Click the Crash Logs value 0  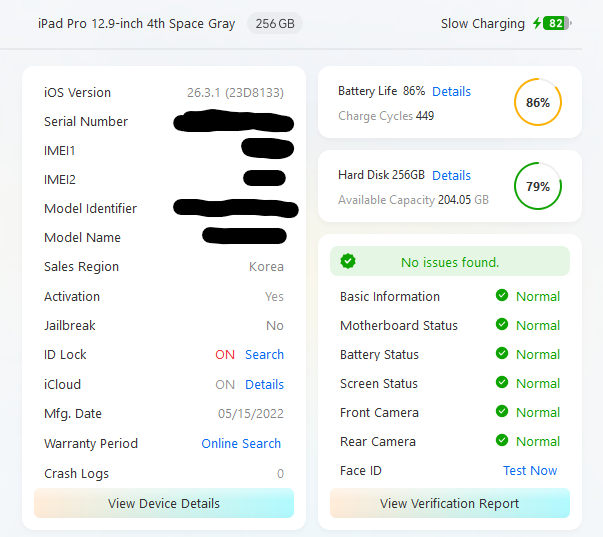point(280,473)
